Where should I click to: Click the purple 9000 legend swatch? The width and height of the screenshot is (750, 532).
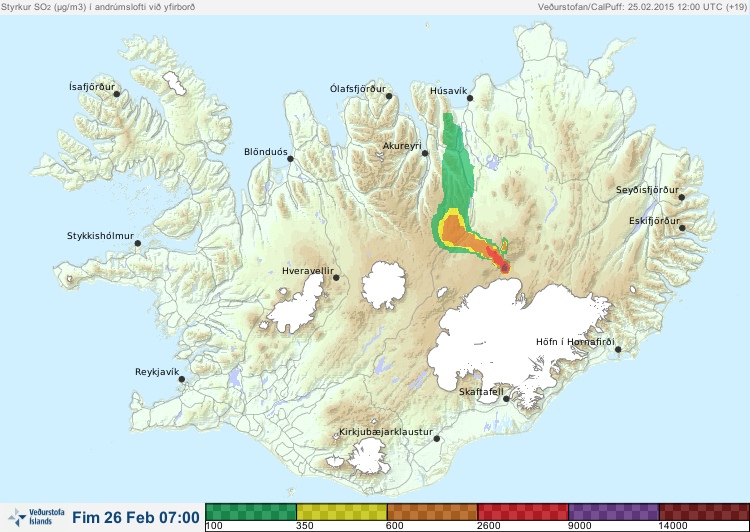click(613, 512)
